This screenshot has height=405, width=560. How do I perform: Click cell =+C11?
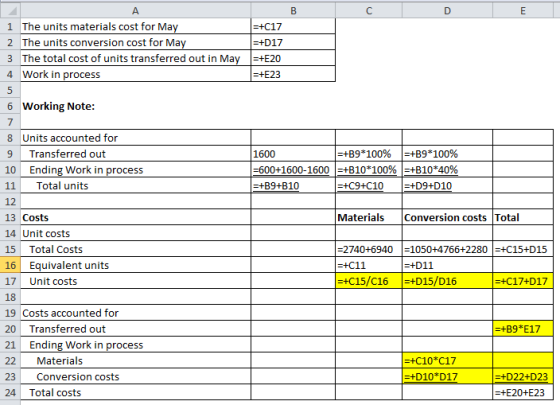[x=369, y=265]
